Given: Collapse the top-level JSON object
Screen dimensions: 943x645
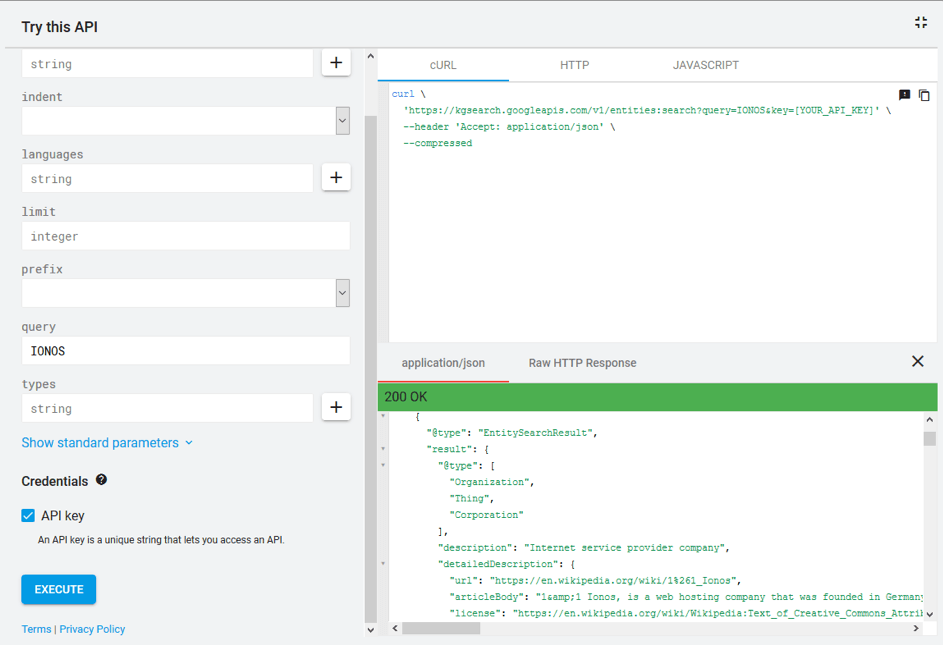Looking at the screenshot, I should 383,416.
